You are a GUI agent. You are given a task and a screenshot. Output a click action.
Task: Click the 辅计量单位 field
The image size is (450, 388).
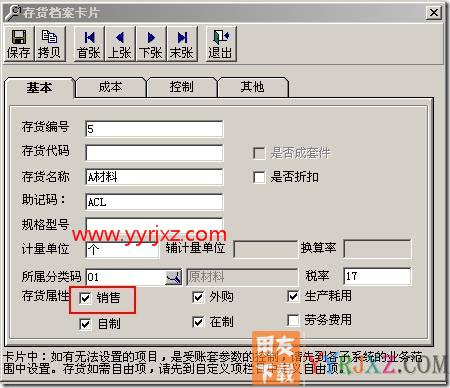pyautogui.click(x=265, y=249)
